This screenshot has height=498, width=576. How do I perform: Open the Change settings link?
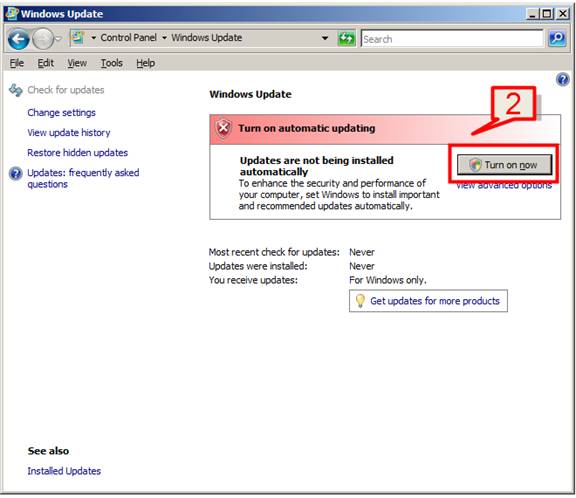coord(61,112)
